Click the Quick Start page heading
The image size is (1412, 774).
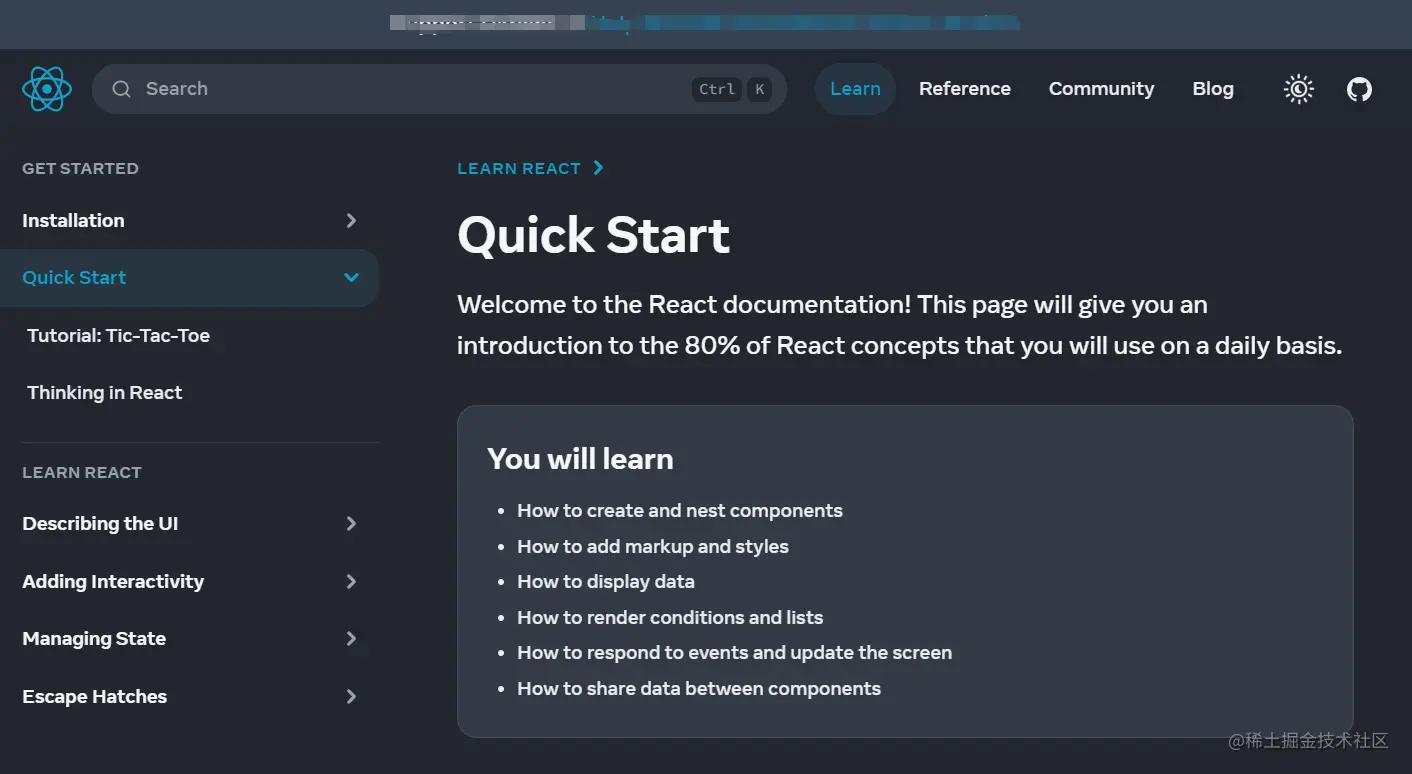(x=593, y=235)
